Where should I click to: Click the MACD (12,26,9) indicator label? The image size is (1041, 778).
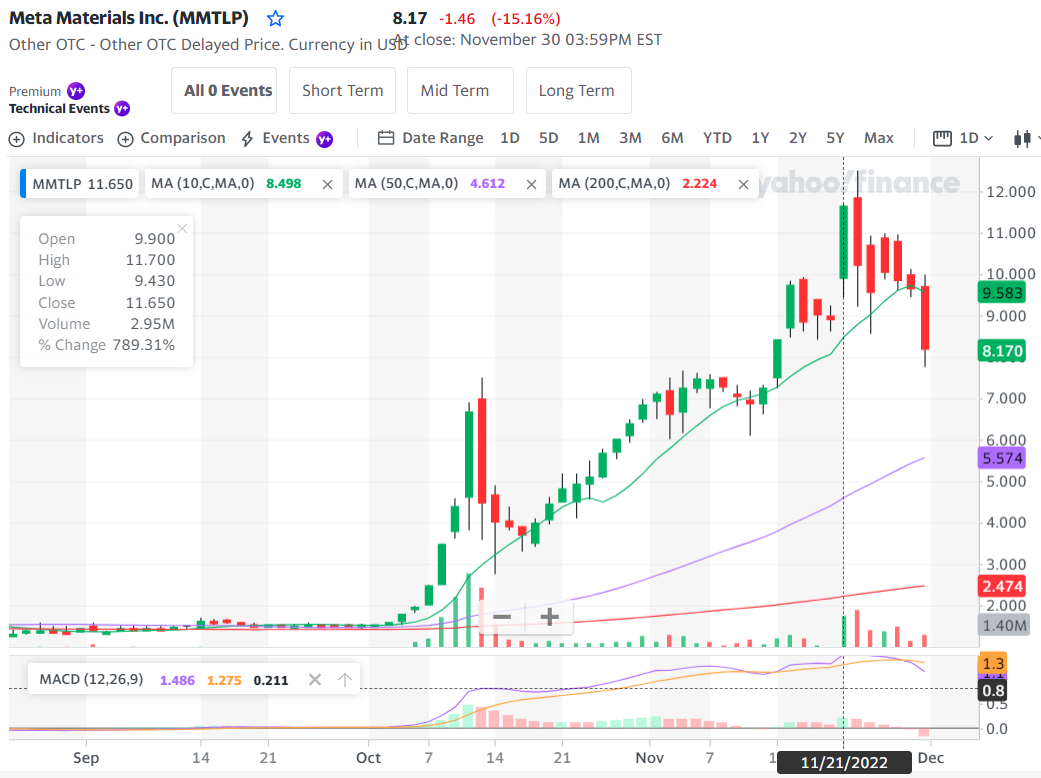pyautogui.click(x=91, y=680)
